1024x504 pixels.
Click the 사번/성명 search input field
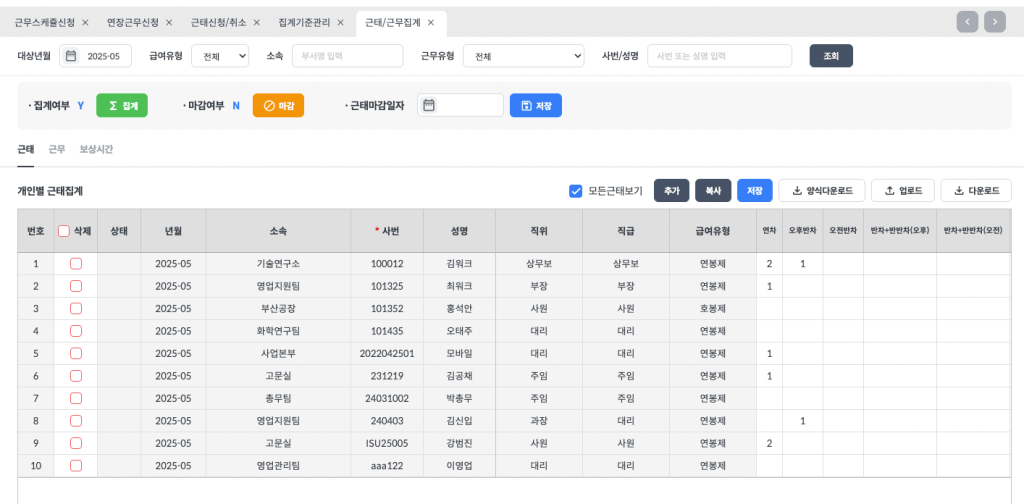point(720,56)
